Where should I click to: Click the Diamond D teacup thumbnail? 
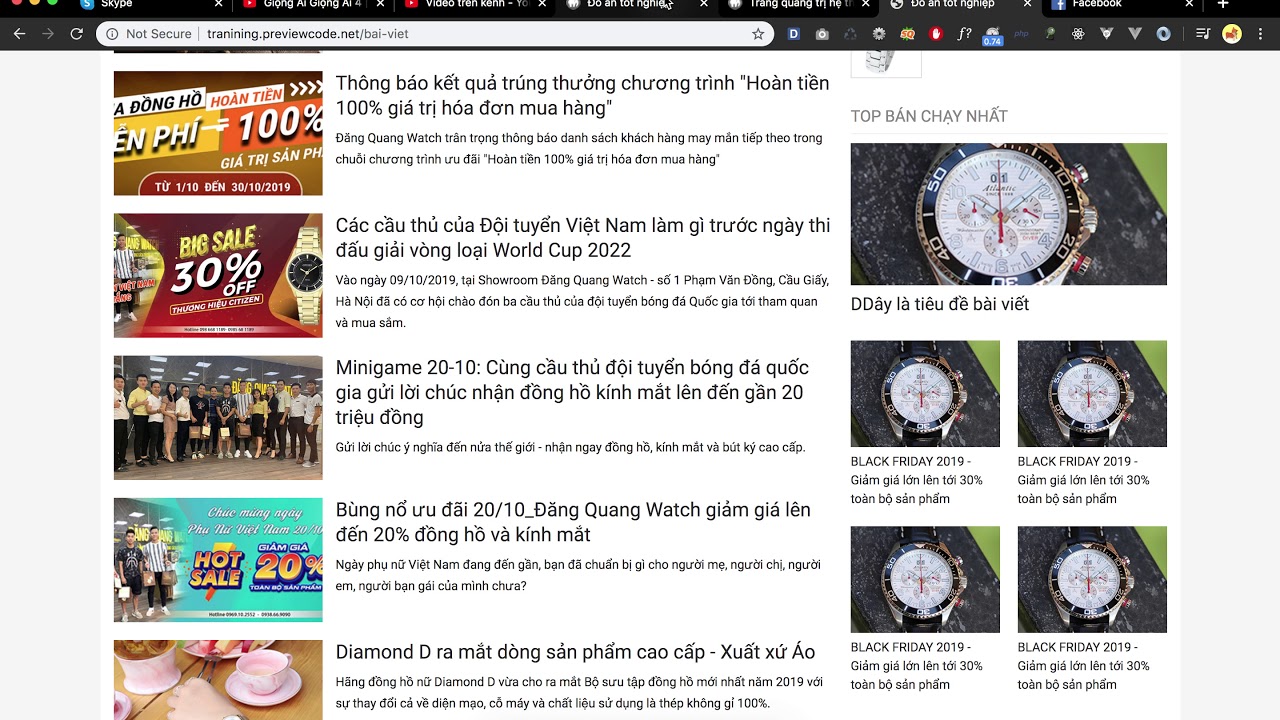(218, 680)
